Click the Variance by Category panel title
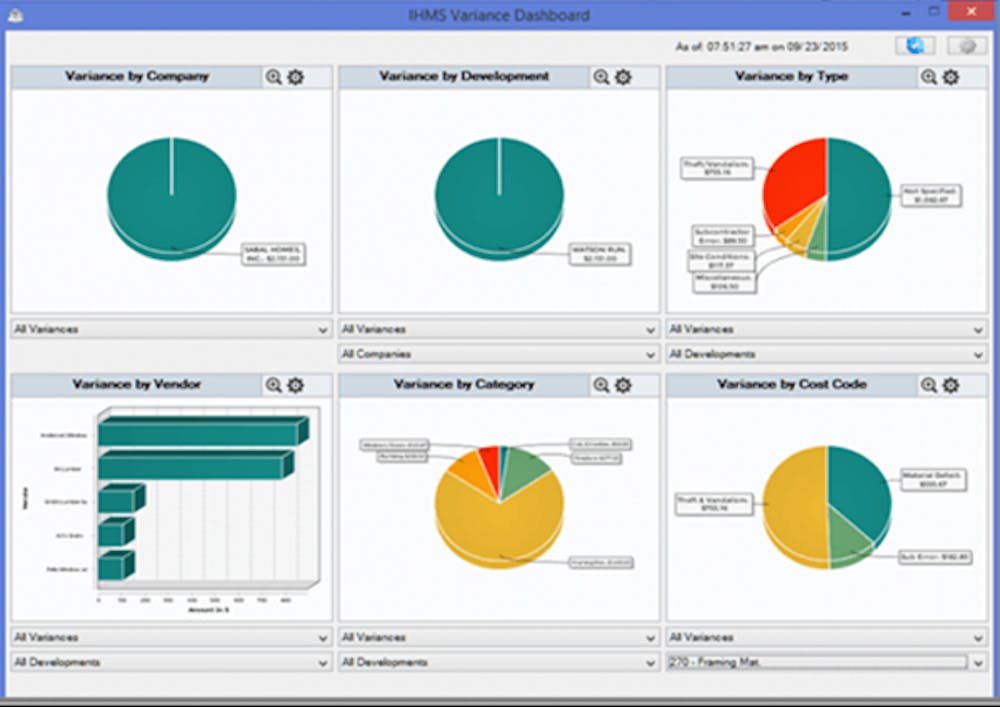This screenshot has width=1000, height=707. [x=464, y=384]
